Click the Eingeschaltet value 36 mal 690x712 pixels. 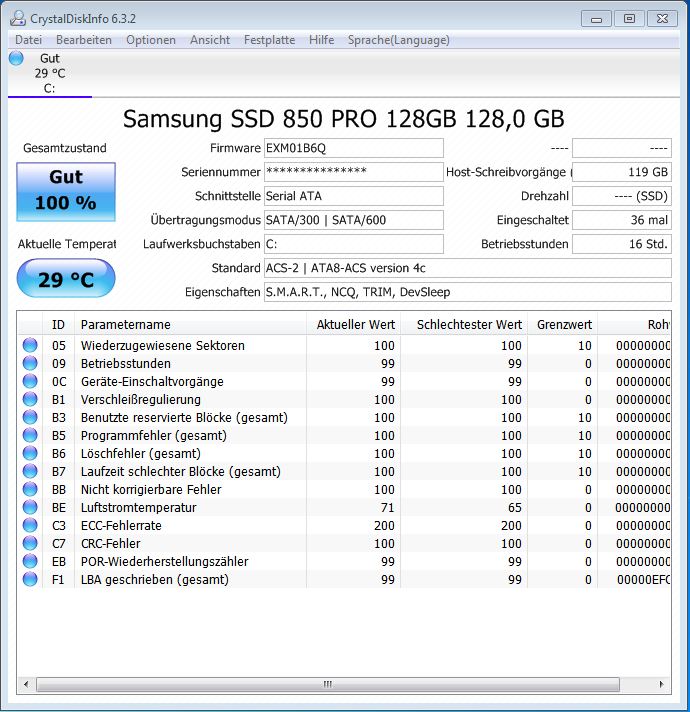click(621, 220)
